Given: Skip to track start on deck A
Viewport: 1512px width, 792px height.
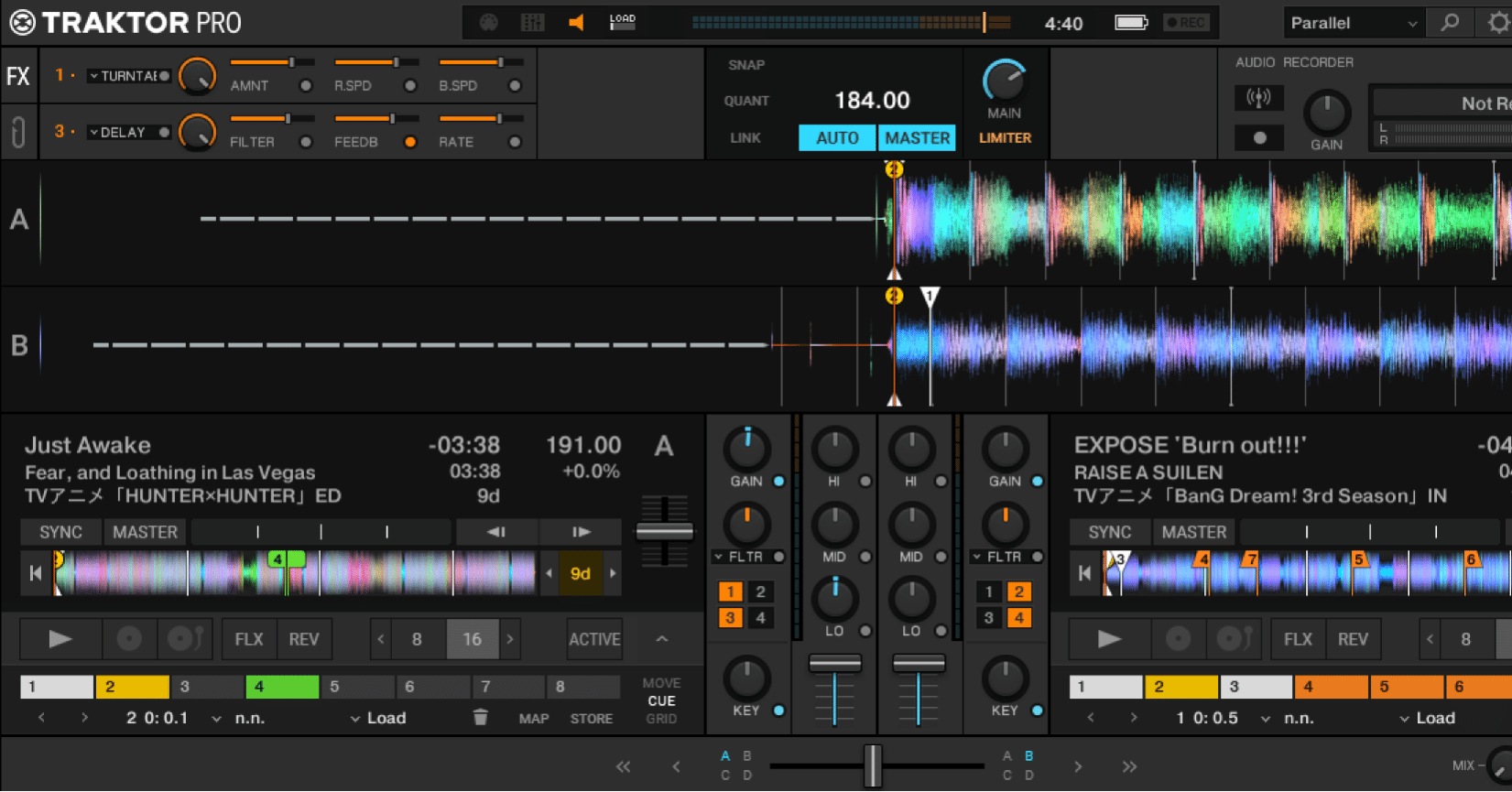Looking at the screenshot, I should pos(36,573).
